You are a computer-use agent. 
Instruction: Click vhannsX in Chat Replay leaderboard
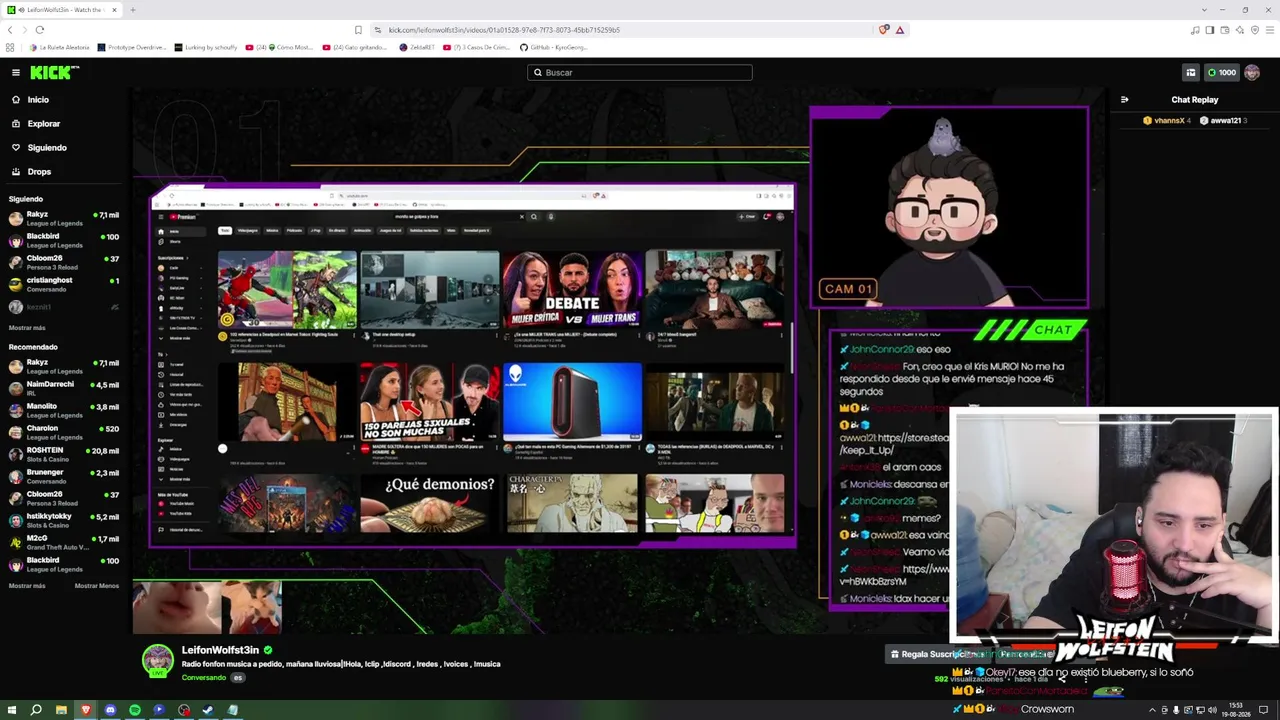tap(1165, 121)
